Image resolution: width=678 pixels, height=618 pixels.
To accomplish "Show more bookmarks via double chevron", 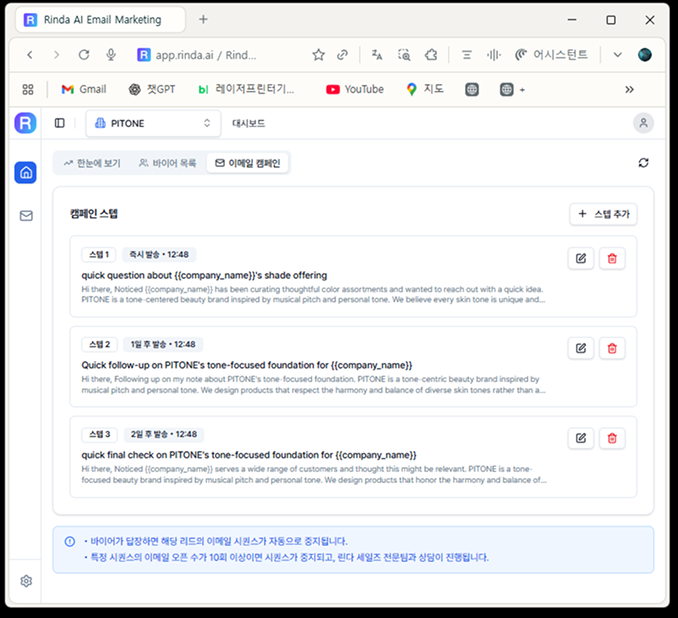I will 629,90.
